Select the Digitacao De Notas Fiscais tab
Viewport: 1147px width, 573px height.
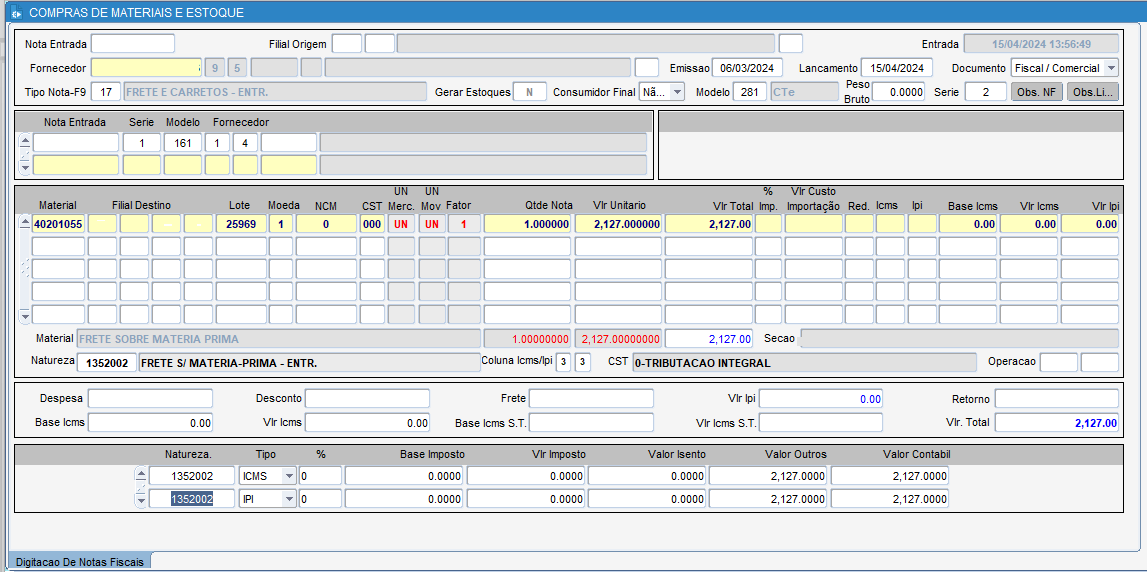pos(80,561)
